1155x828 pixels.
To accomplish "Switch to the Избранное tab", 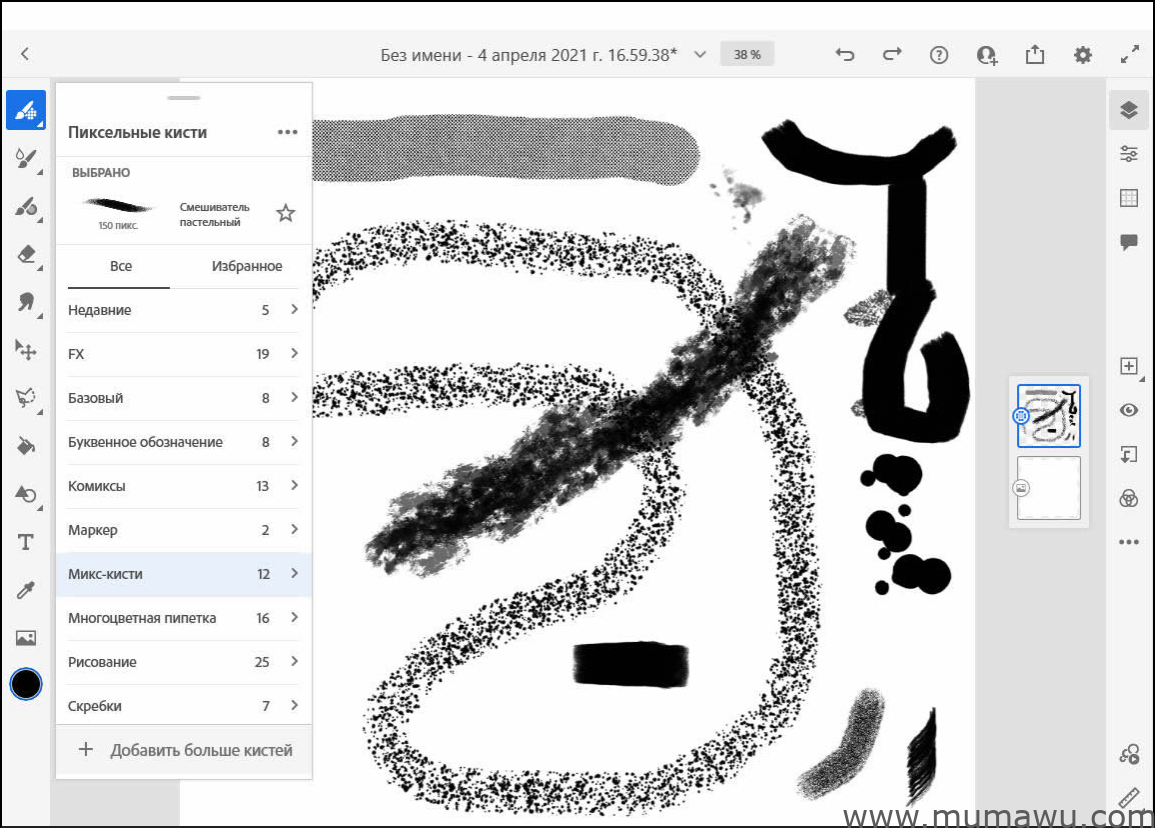I will click(x=247, y=266).
